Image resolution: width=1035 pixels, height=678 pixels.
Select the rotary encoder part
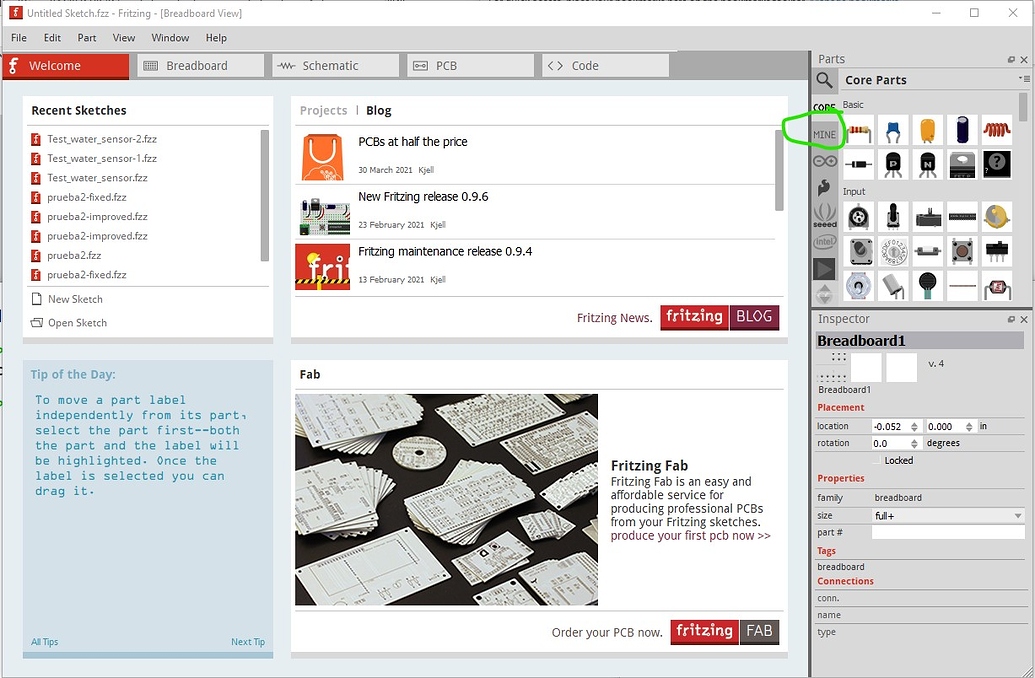tap(859, 251)
